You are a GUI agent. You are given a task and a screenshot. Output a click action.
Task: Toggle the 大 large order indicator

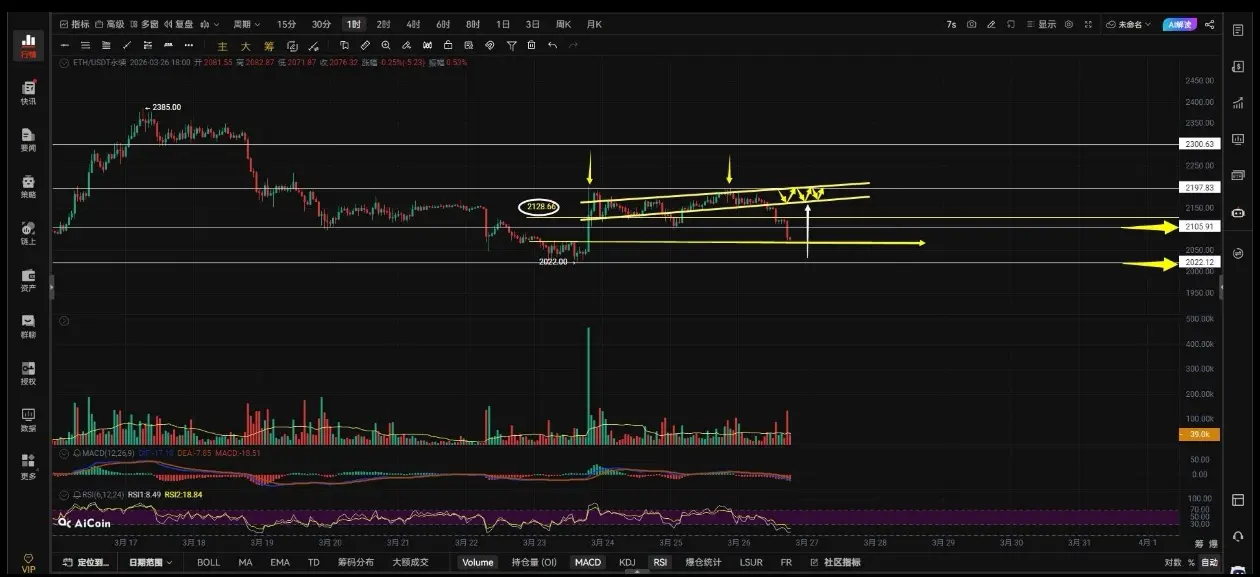click(x=245, y=46)
